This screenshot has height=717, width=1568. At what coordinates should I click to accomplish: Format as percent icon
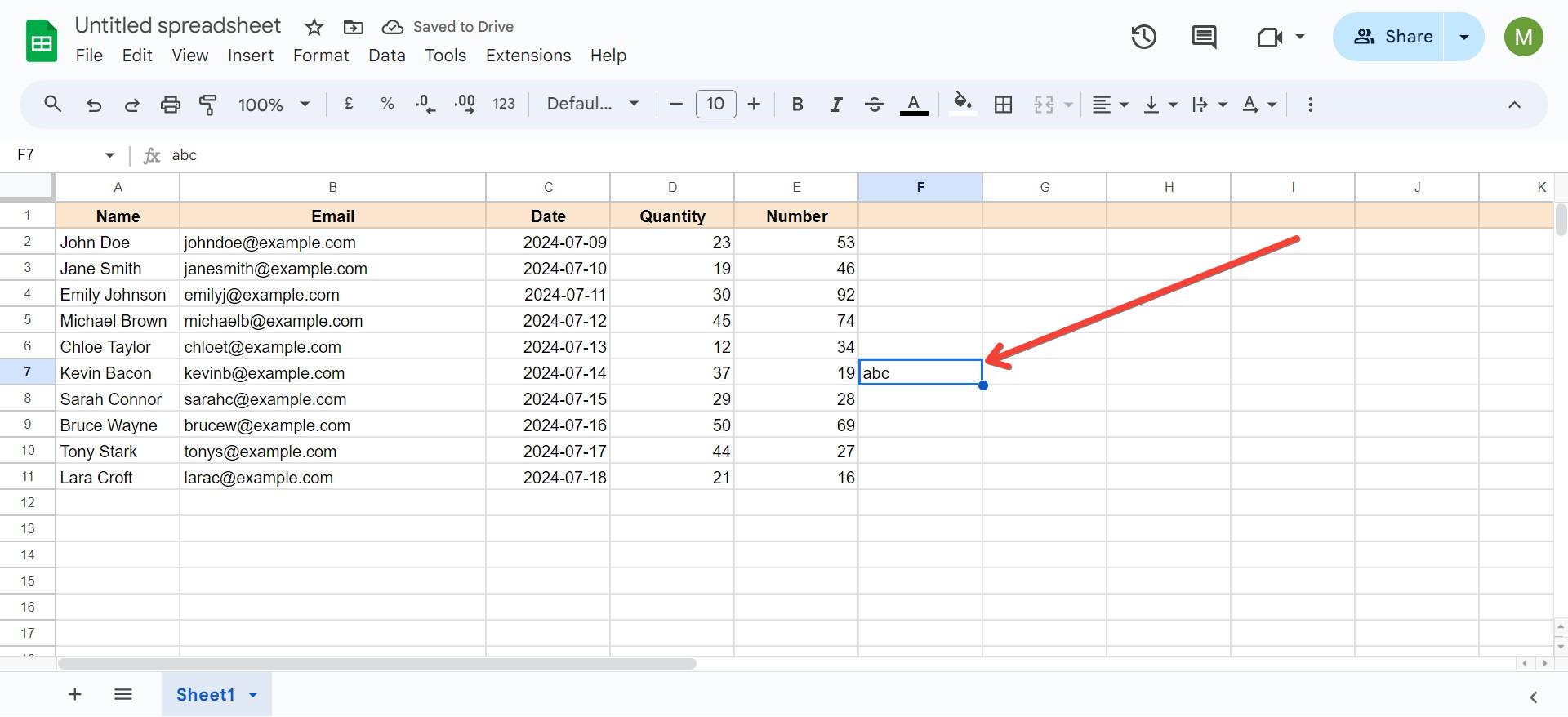point(387,104)
